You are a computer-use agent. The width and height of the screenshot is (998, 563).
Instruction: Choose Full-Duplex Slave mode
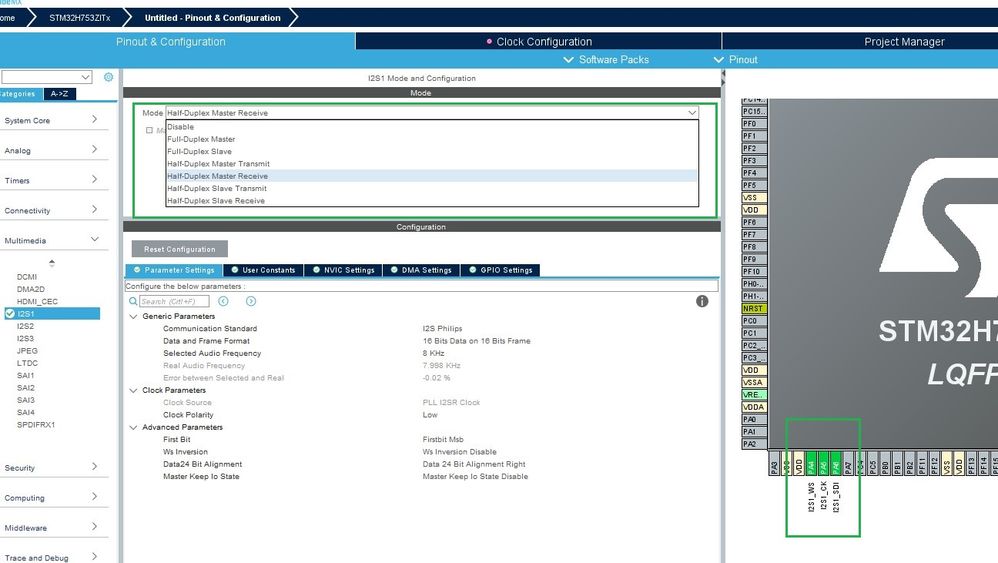pos(432,151)
